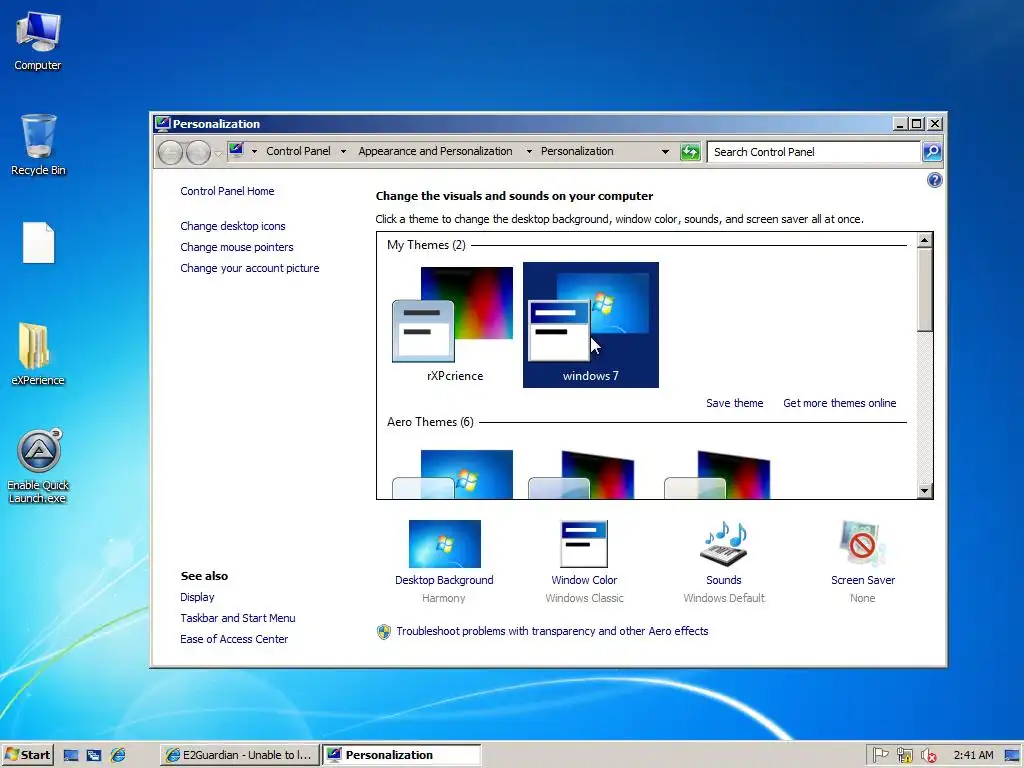Expand arrow after Control Panel breadcrumb
The image size is (1024, 768).
(344, 152)
